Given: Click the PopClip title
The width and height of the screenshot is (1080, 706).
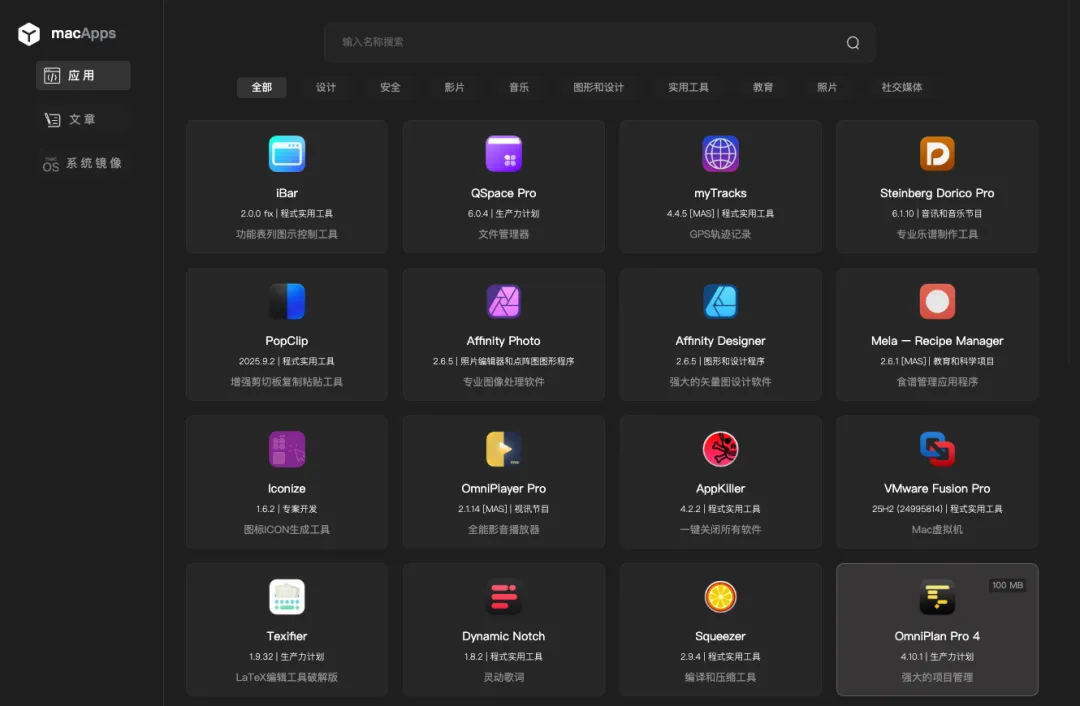Looking at the screenshot, I should (287, 341).
